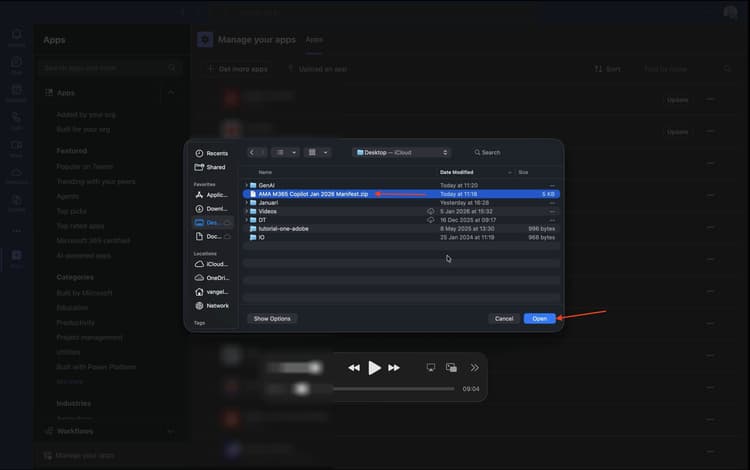This screenshot has height=470, width=750.
Task: Click fast-forward in the video player overlay
Action: click(x=394, y=368)
